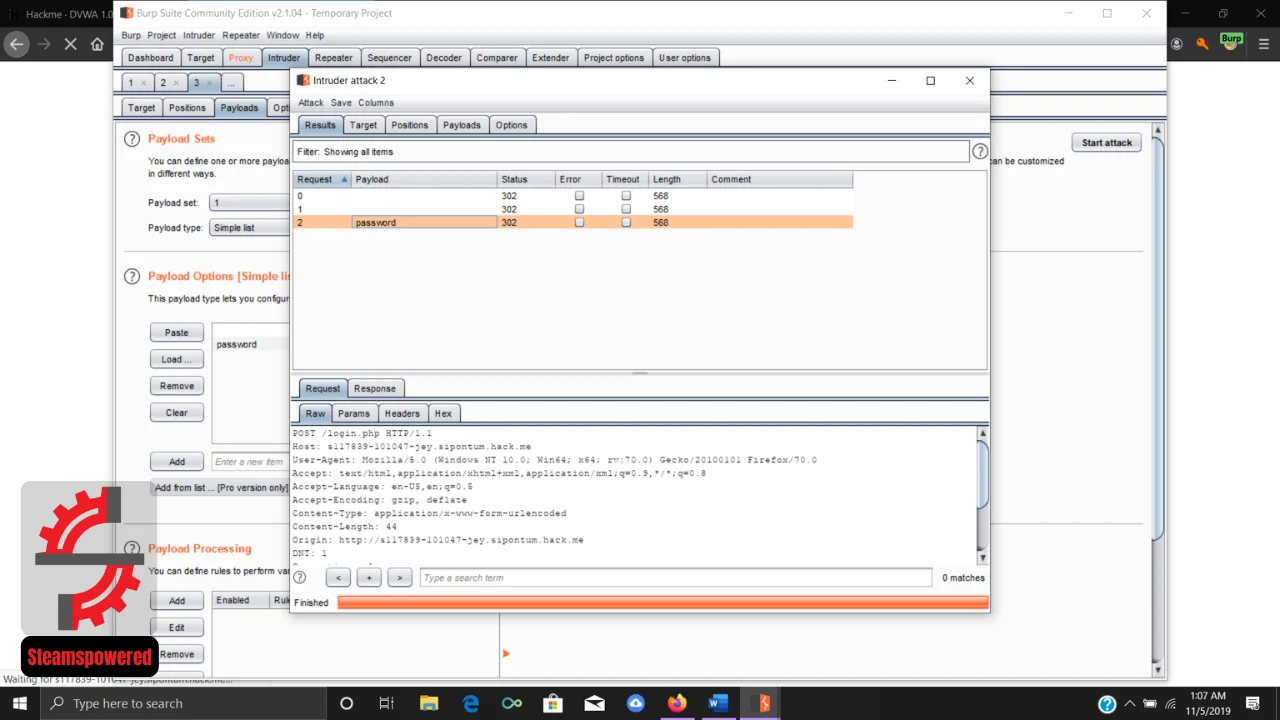This screenshot has width=1280, height=720.
Task: Open the Hex view tab
Action: [443, 413]
